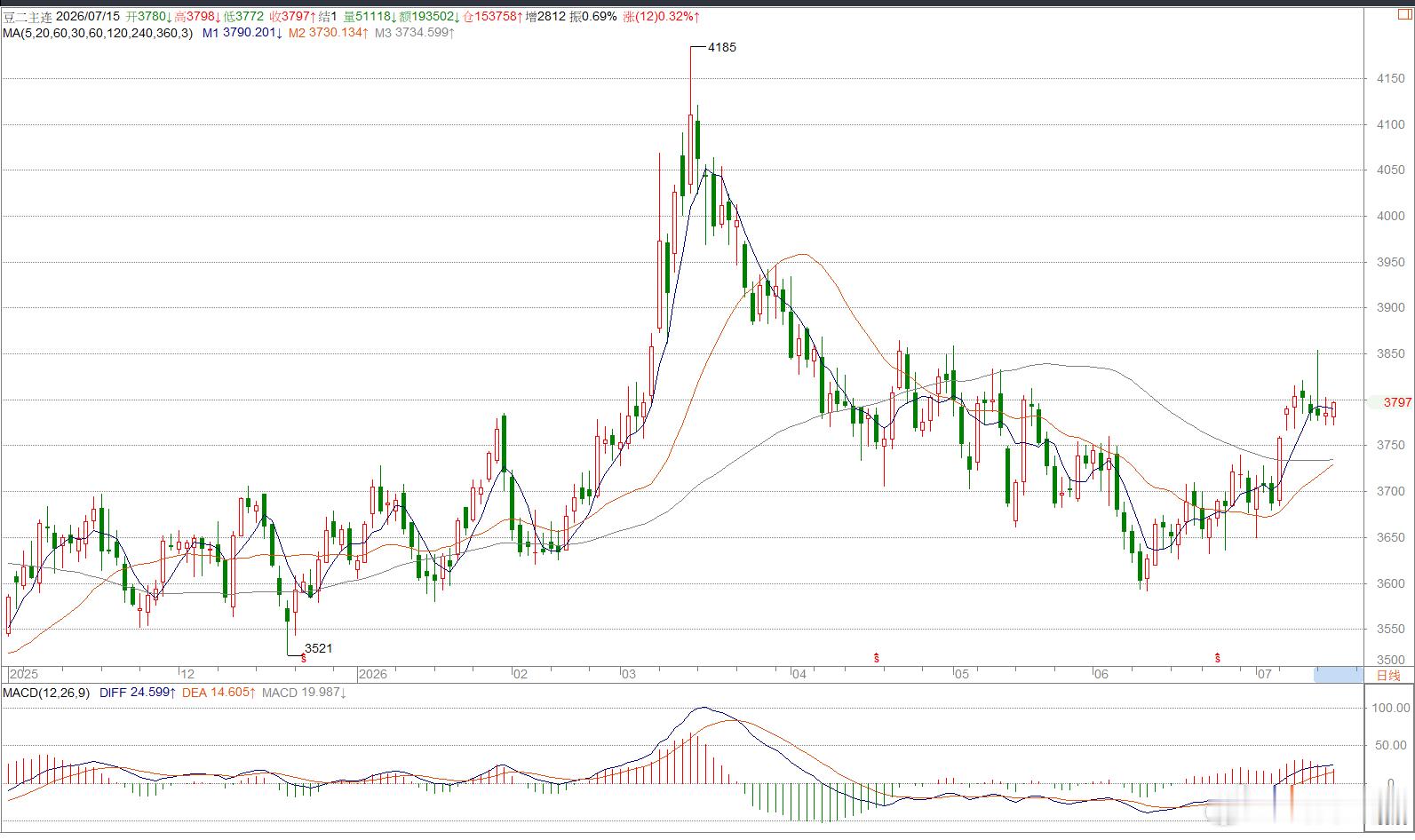
Task: Select the DIFF 24.599 indicator label
Action: click(x=138, y=692)
